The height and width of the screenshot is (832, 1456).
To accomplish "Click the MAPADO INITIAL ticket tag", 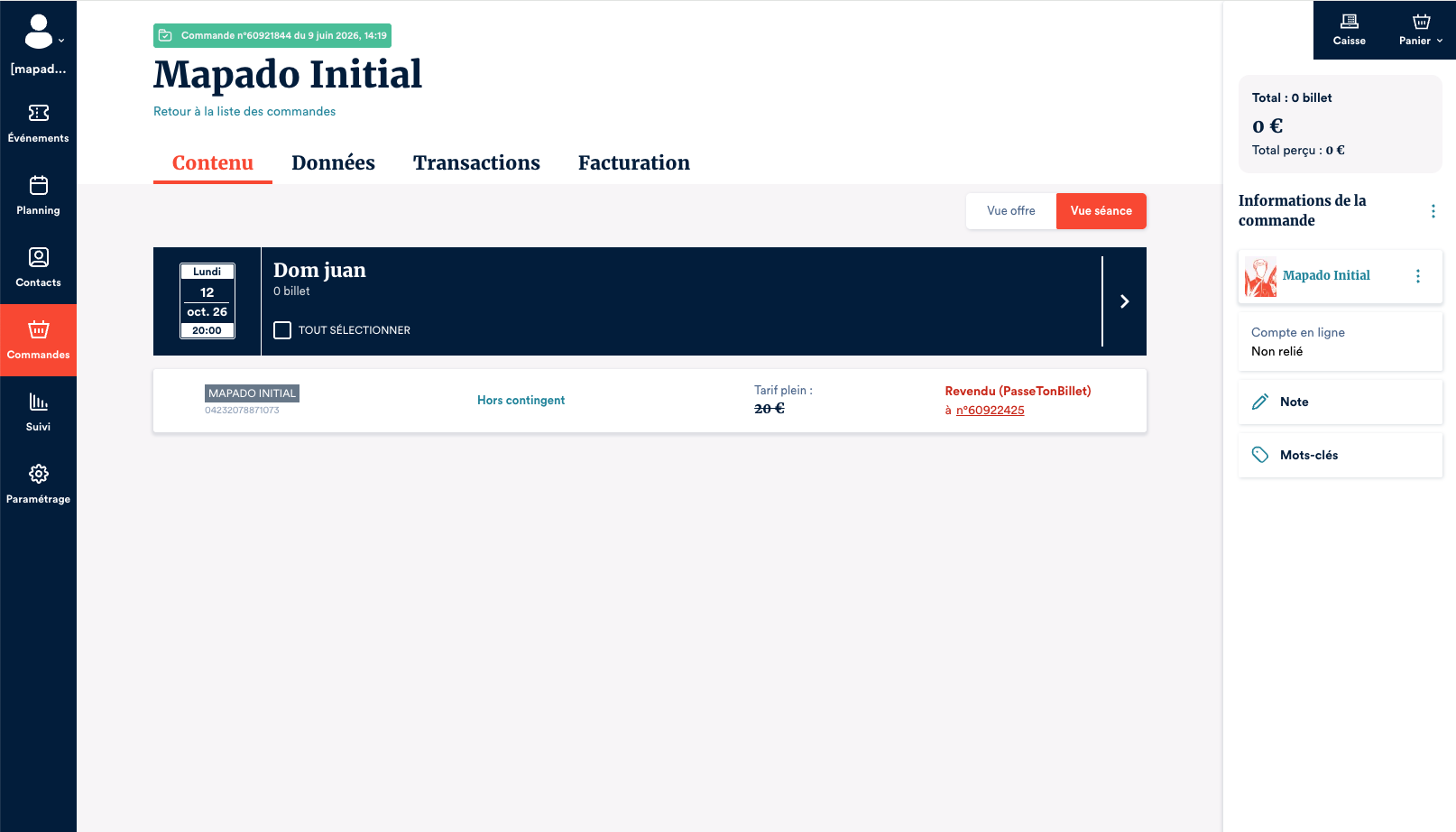I will click(x=252, y=393).
